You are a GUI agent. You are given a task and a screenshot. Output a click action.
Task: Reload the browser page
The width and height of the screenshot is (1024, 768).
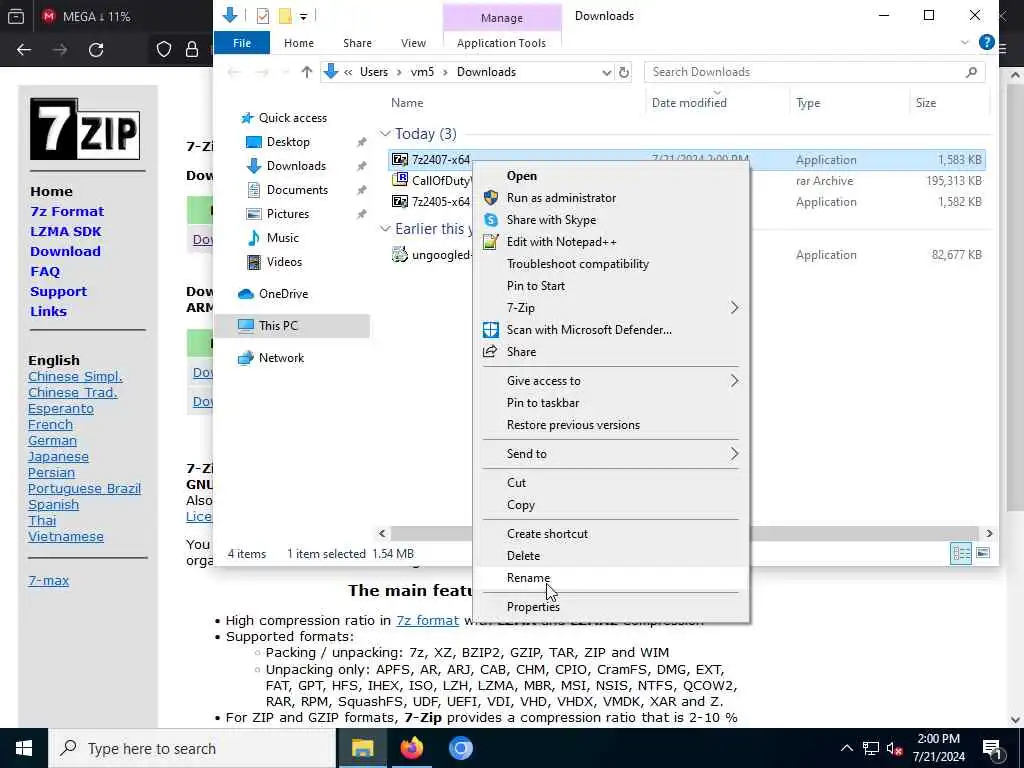pos(96,50)
